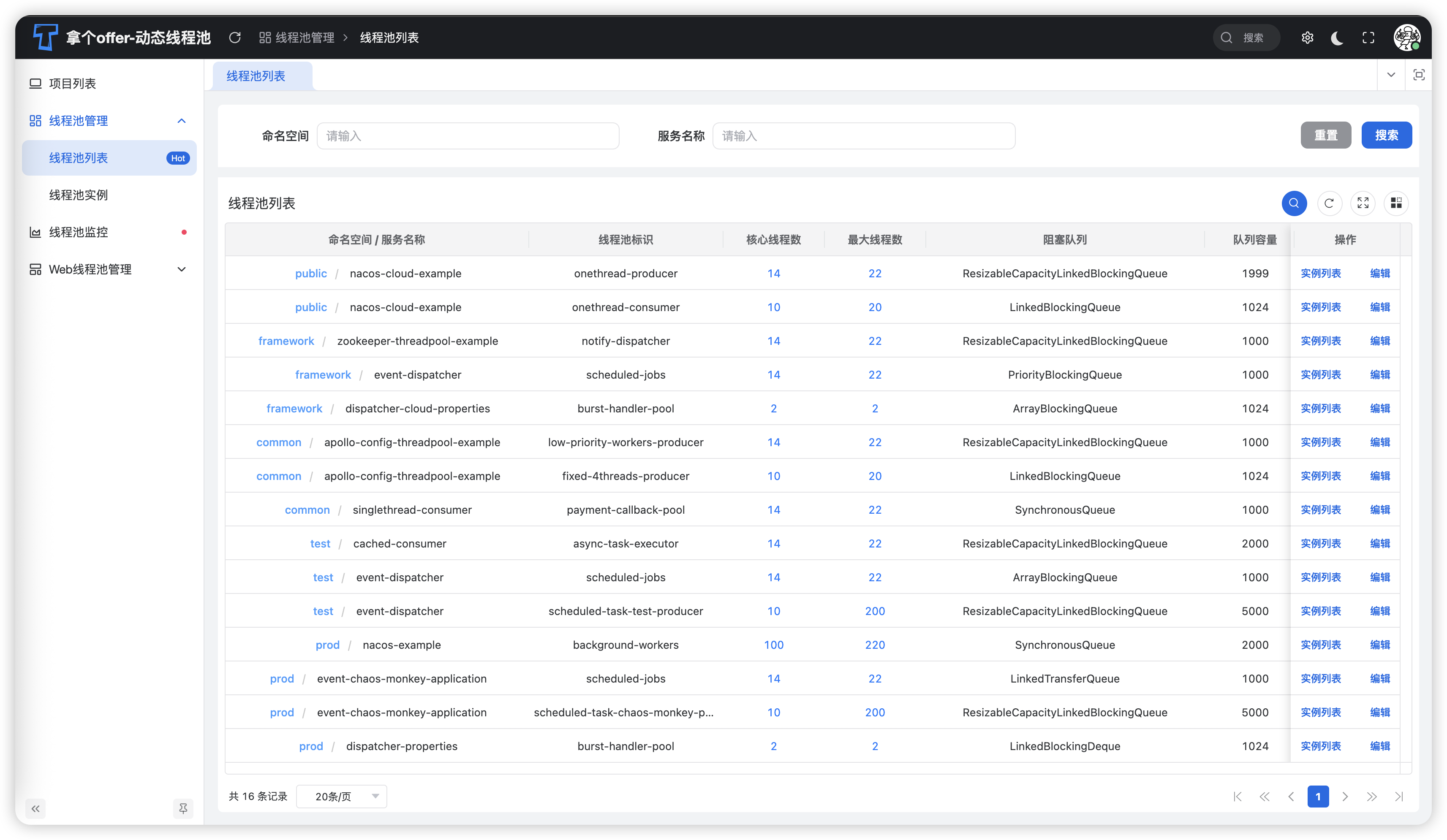The image size is (1447, 840).
Task: Click the blue 搜索 search button
Action: [x=1387, y=135]
